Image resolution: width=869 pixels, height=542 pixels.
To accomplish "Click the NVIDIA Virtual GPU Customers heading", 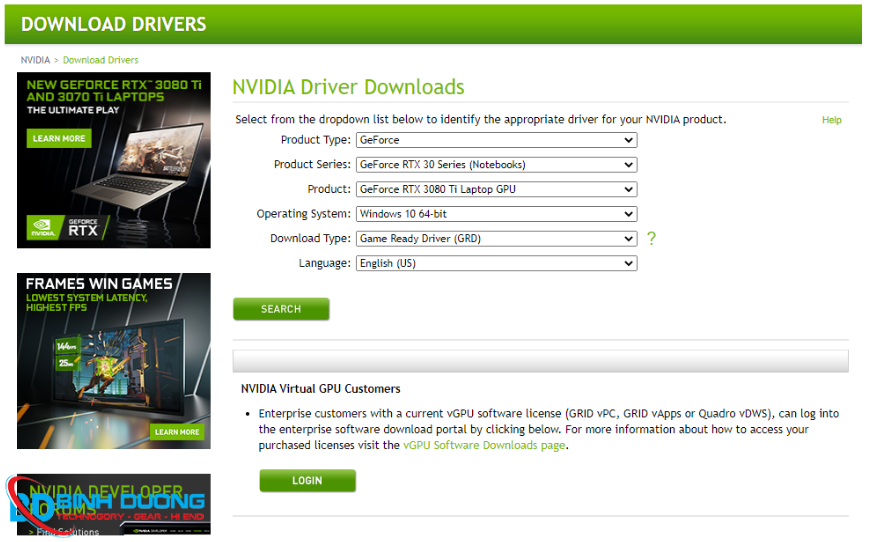I will pos(320,389).
